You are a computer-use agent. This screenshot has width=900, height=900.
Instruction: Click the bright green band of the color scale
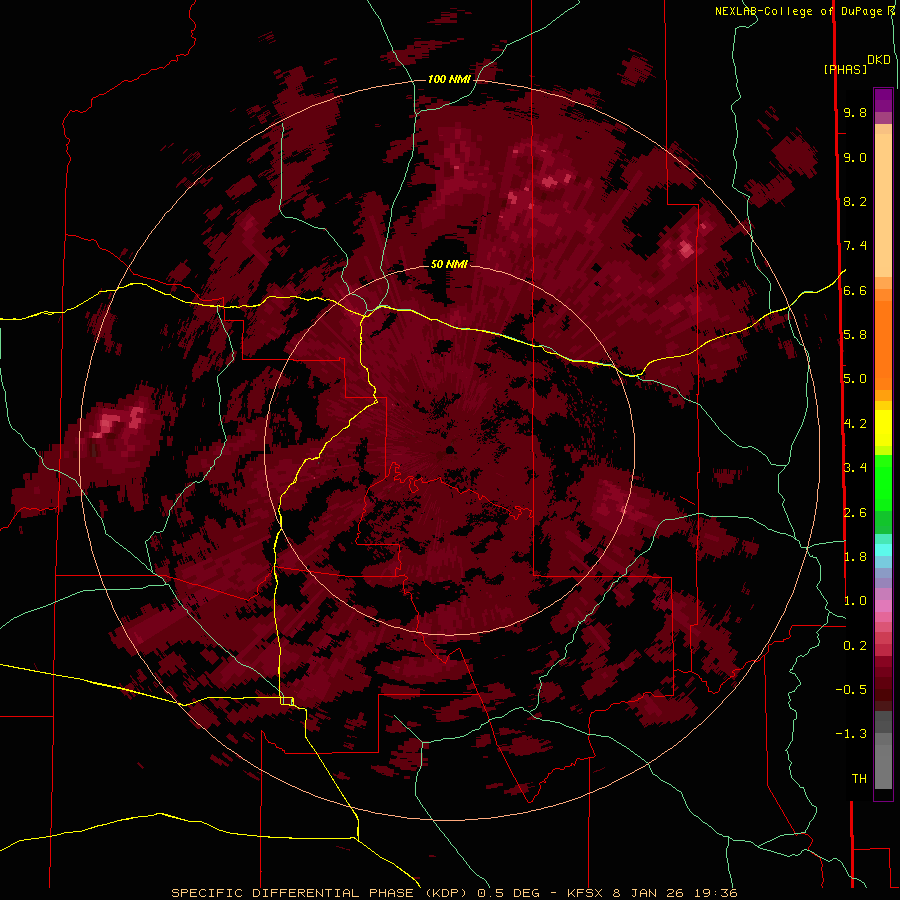(x=883, y=482)
